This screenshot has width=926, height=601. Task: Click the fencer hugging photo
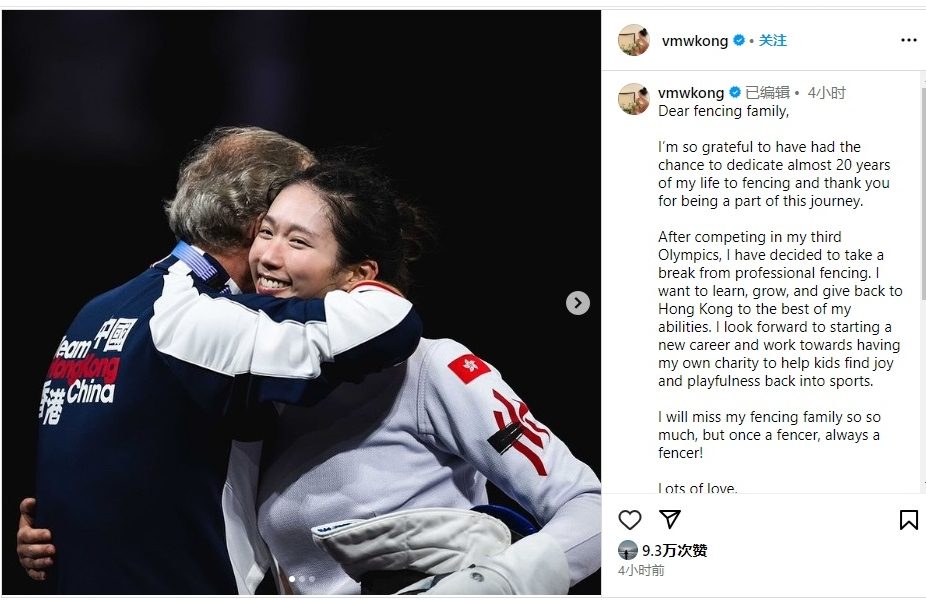pyautogui.click(x=301, y=302)
